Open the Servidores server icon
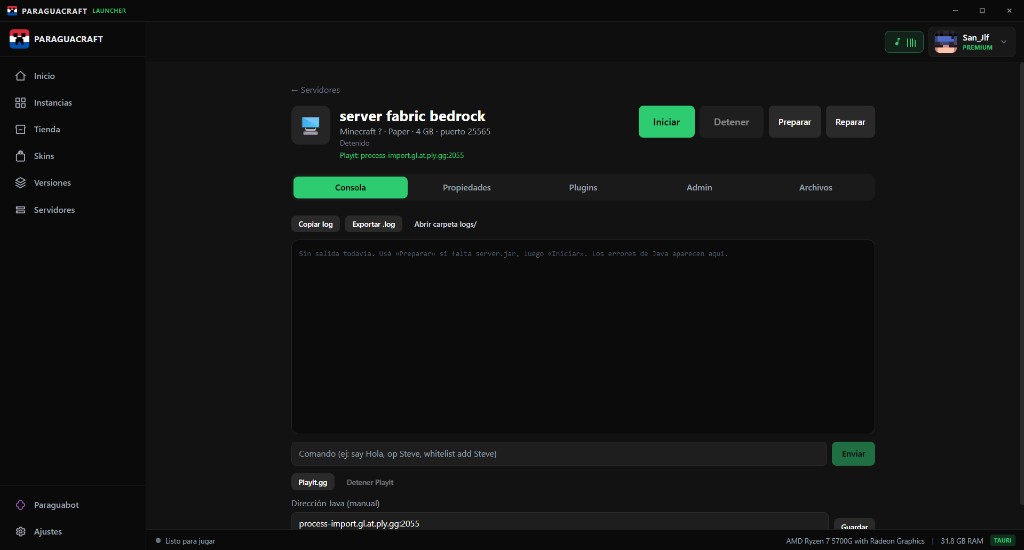1024x550 pixels. (x=20, y=210)
